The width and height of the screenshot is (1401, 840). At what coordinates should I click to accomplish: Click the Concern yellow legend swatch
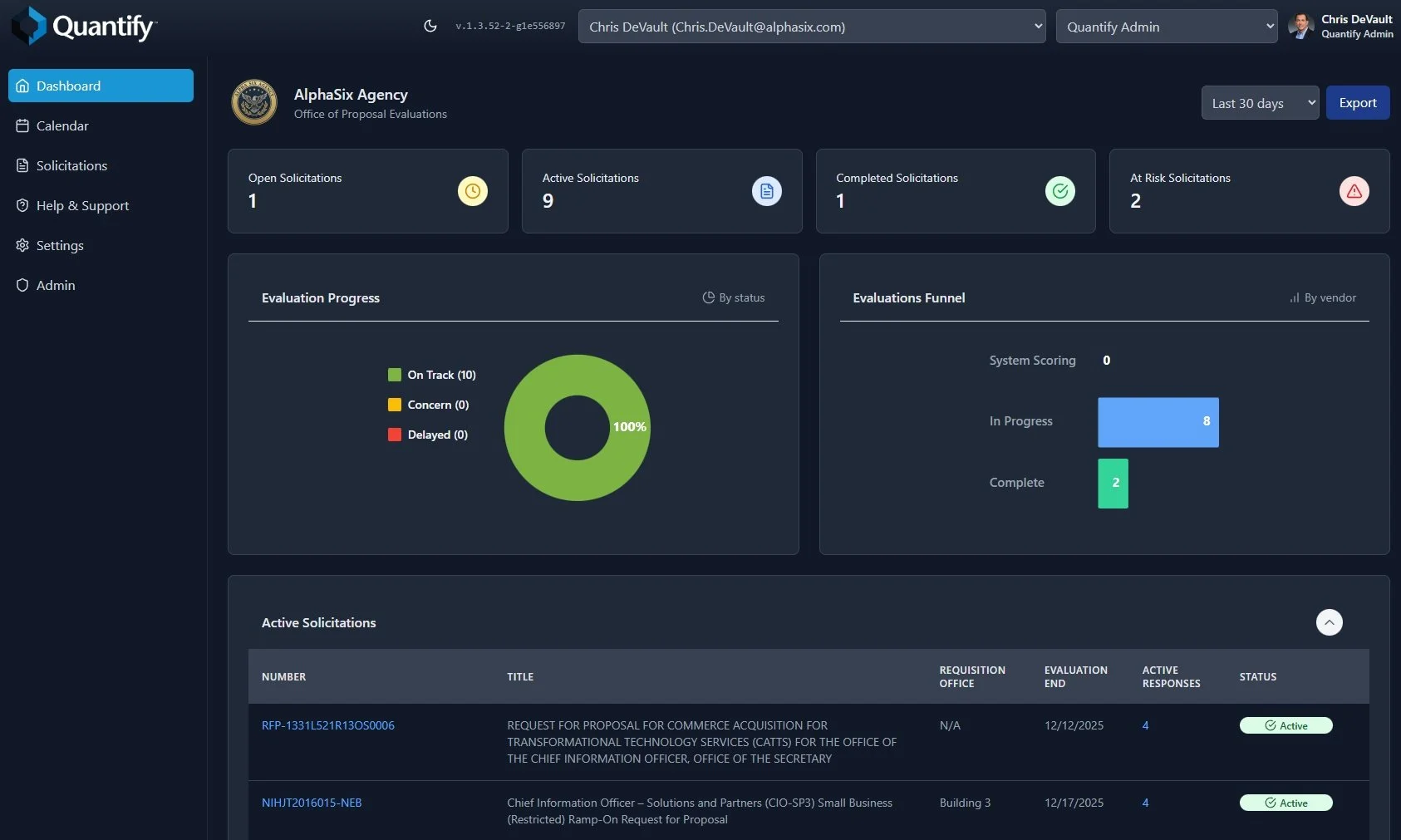395,405
